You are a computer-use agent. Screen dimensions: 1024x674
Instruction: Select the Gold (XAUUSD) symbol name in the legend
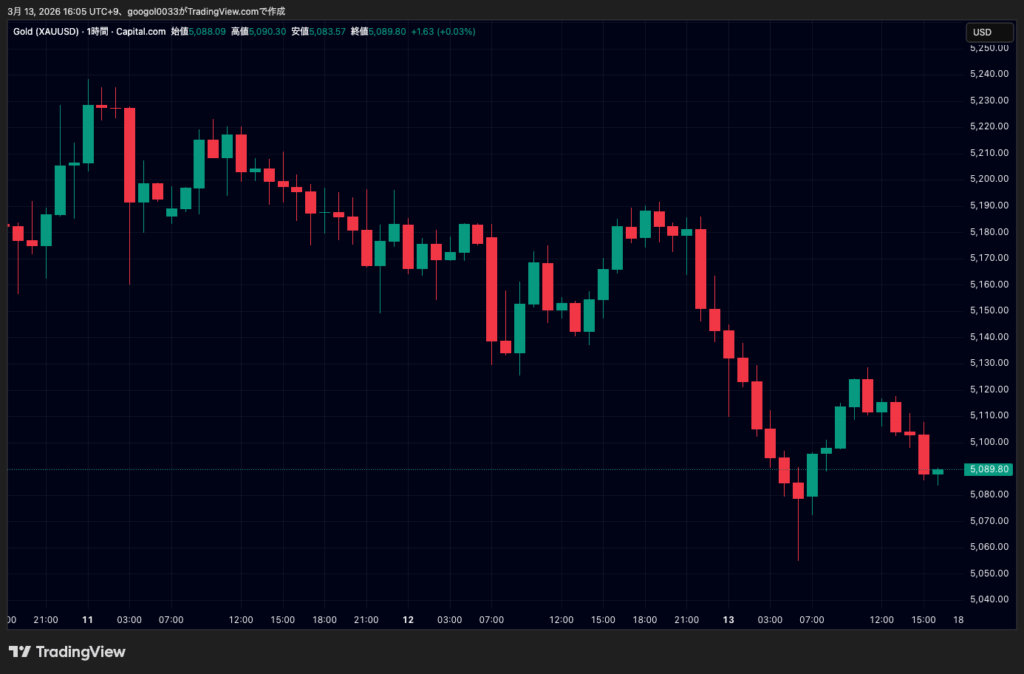click(45, 31)
